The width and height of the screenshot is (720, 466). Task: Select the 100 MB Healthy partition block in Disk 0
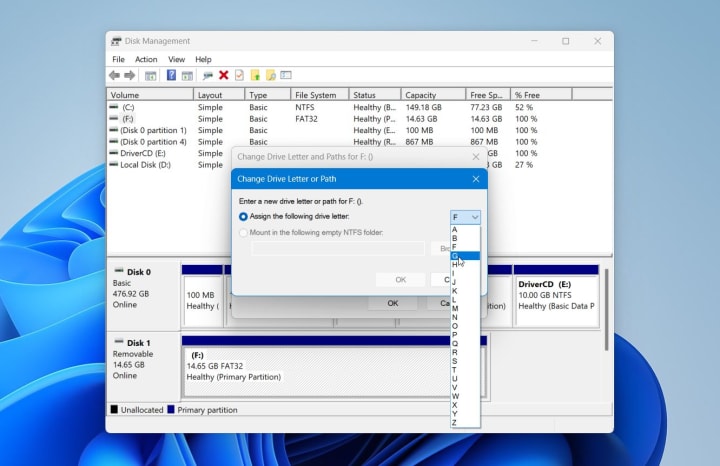click(202, 296)
